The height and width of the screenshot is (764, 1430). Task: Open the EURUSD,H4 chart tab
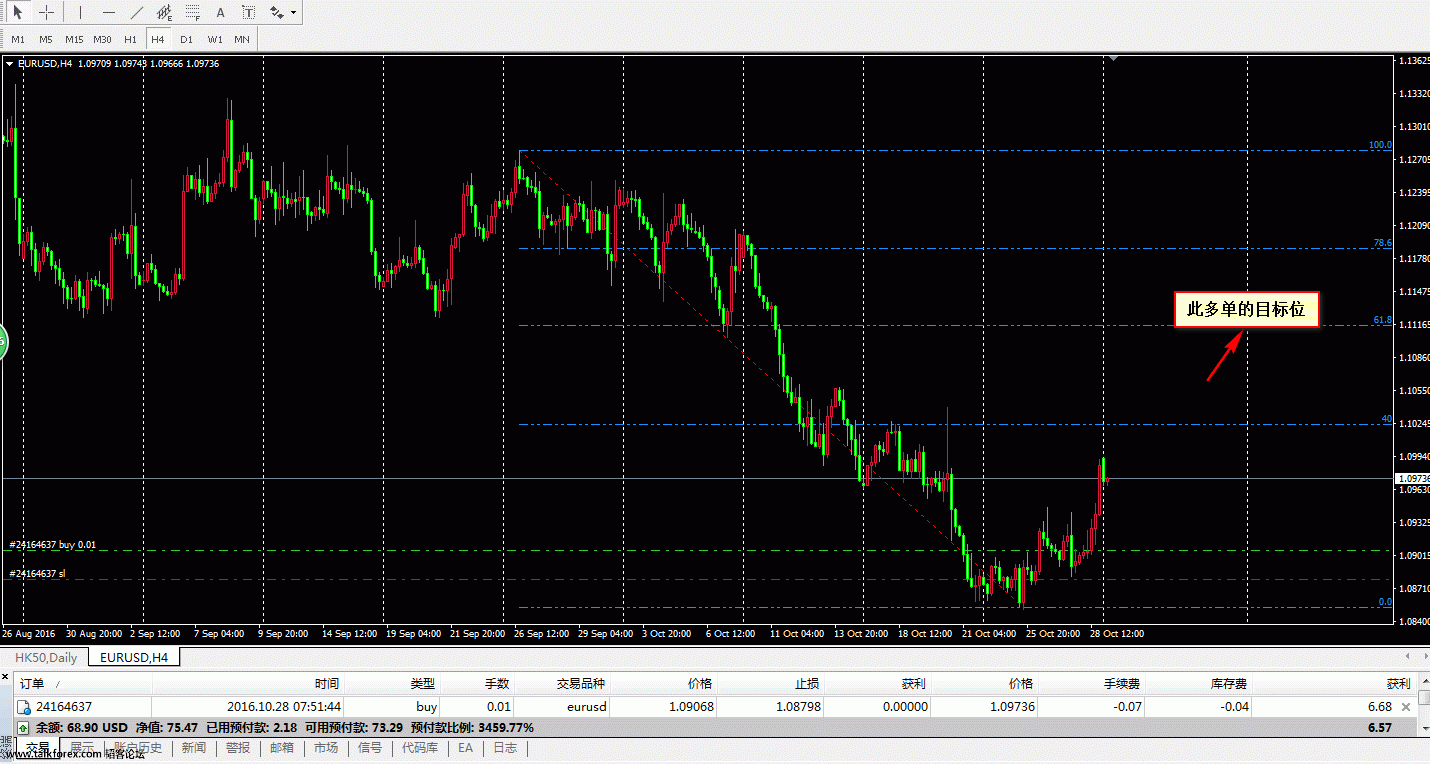134,657
